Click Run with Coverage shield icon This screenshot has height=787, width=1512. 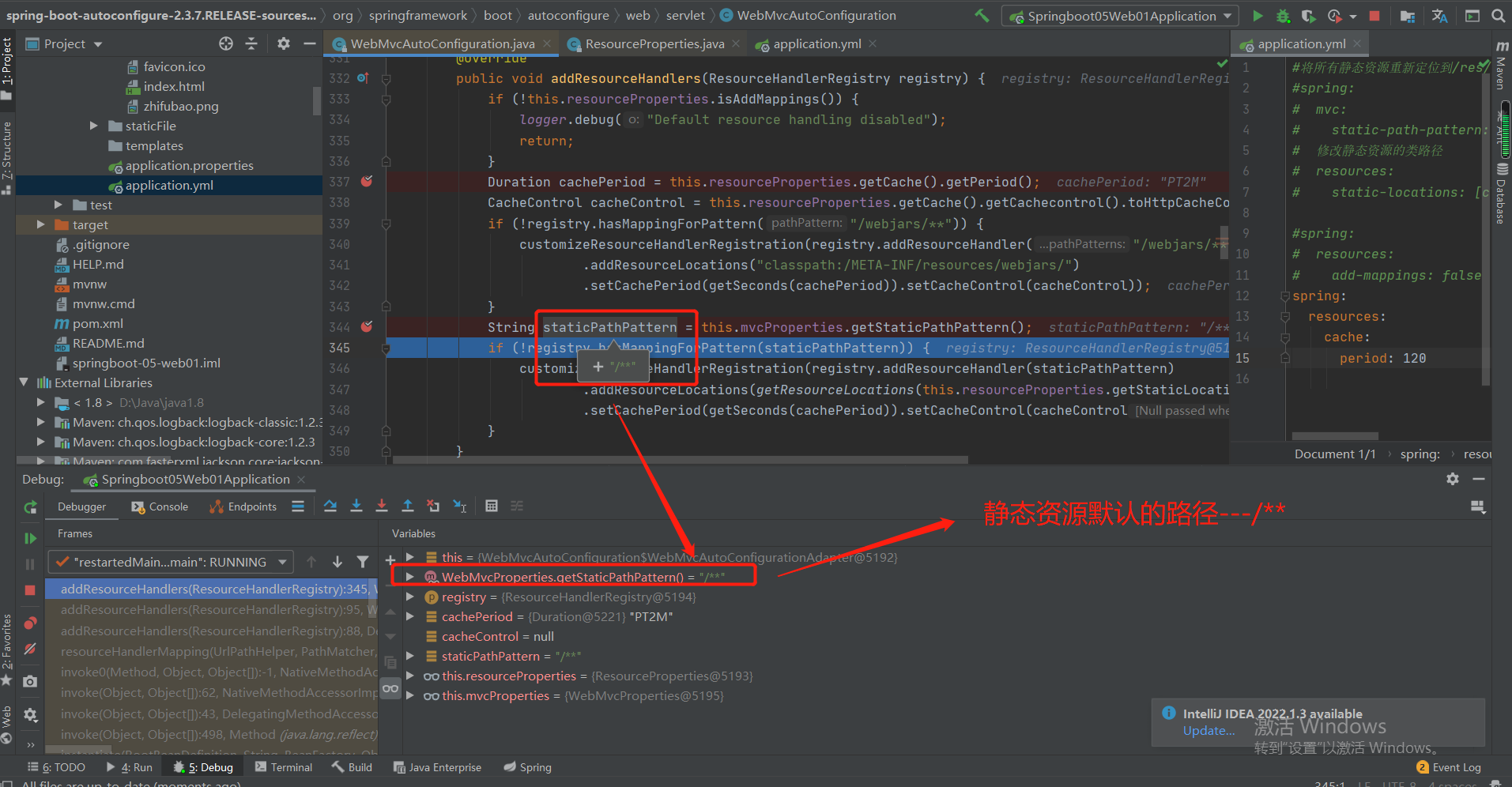click(x=1309, y=16)
